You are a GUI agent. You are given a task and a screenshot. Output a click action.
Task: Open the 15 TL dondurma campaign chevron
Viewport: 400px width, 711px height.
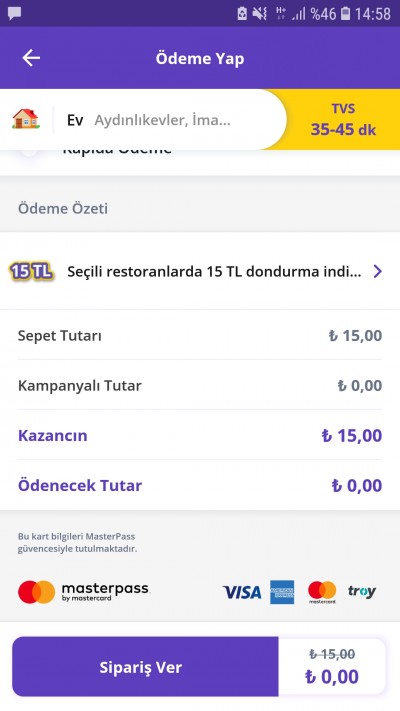click(x=377, y=272)
